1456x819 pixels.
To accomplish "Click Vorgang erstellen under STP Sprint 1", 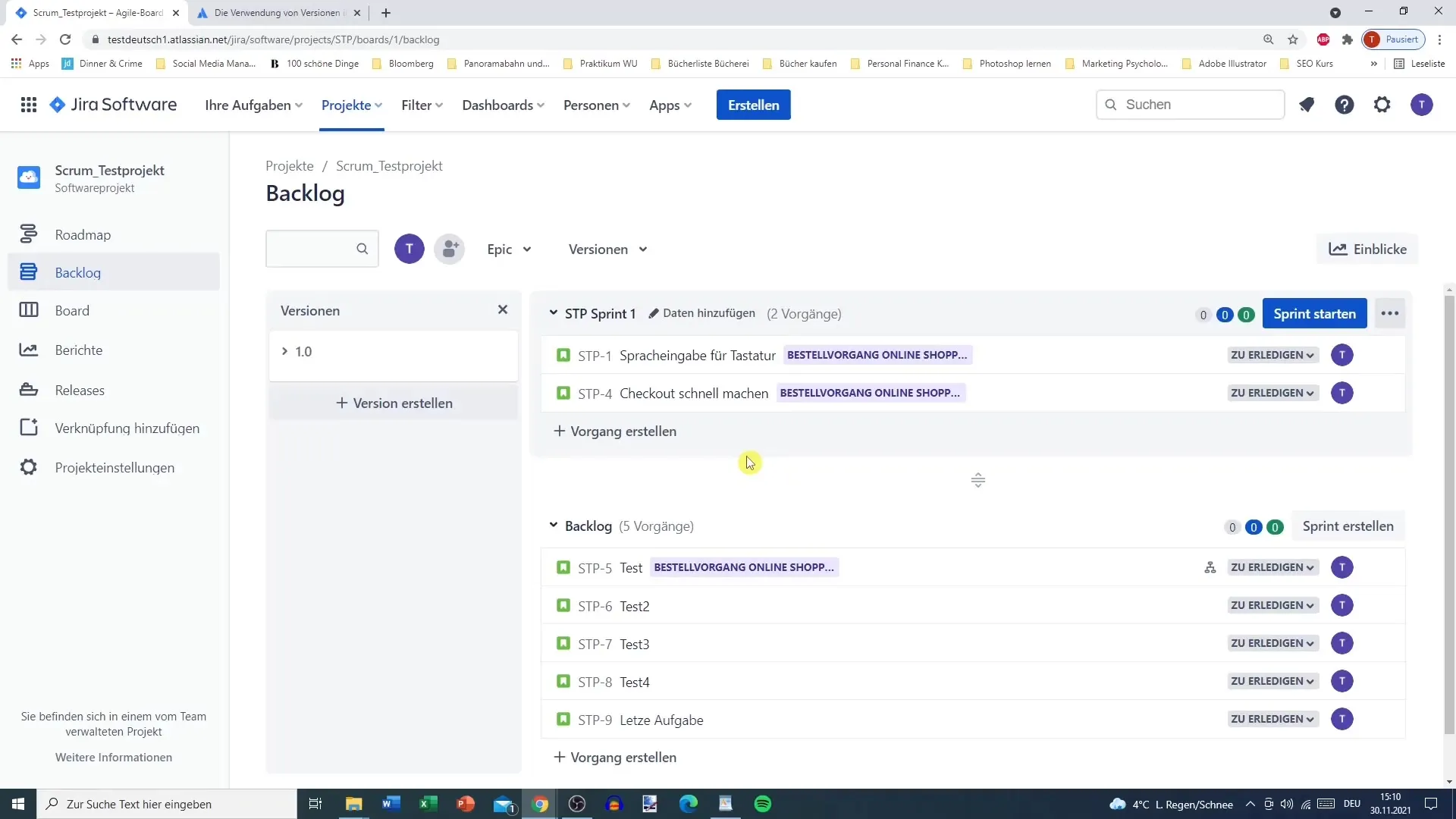I will point(615,431).
